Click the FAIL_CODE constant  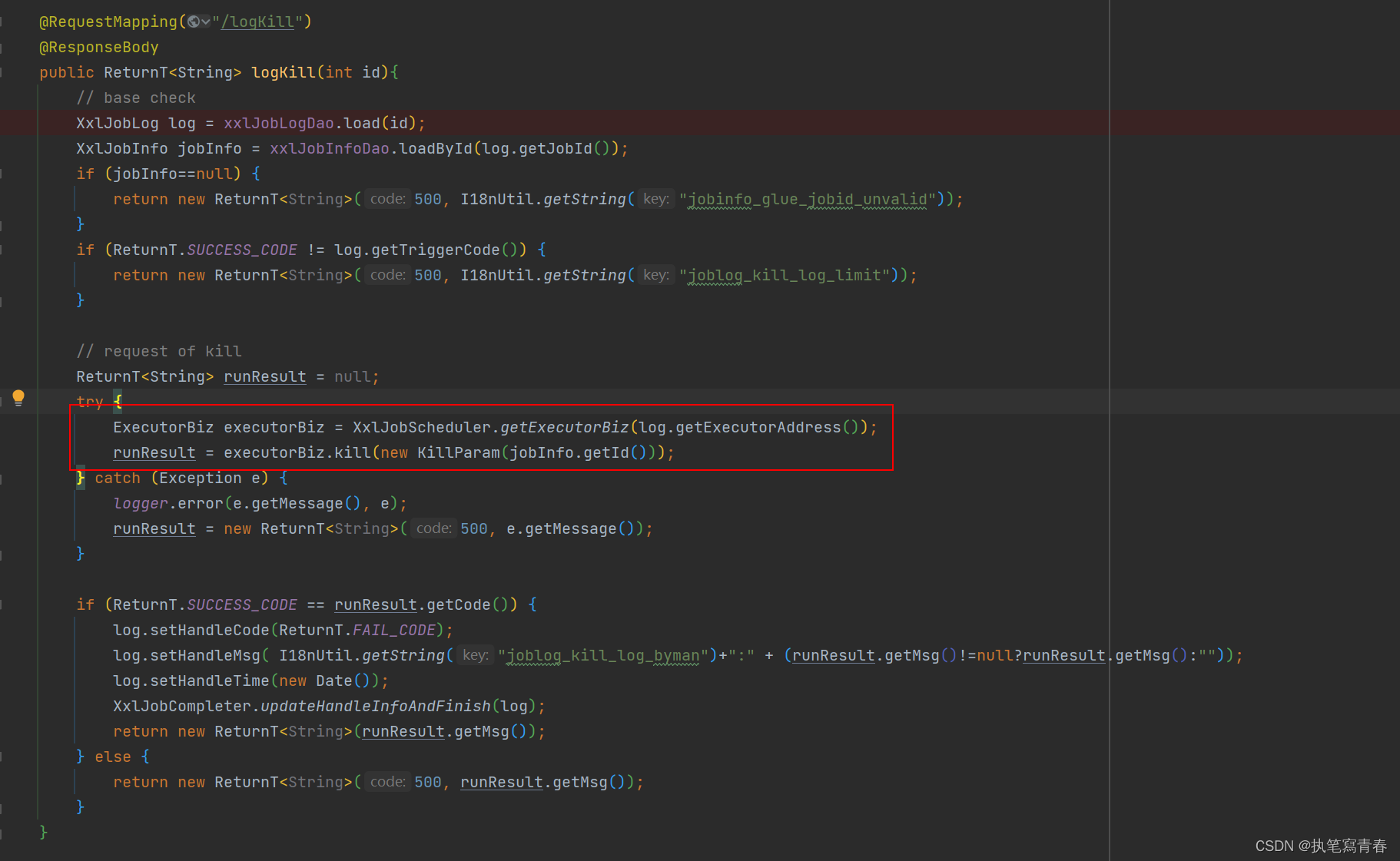pyautogui.click(x=394, y=630)
